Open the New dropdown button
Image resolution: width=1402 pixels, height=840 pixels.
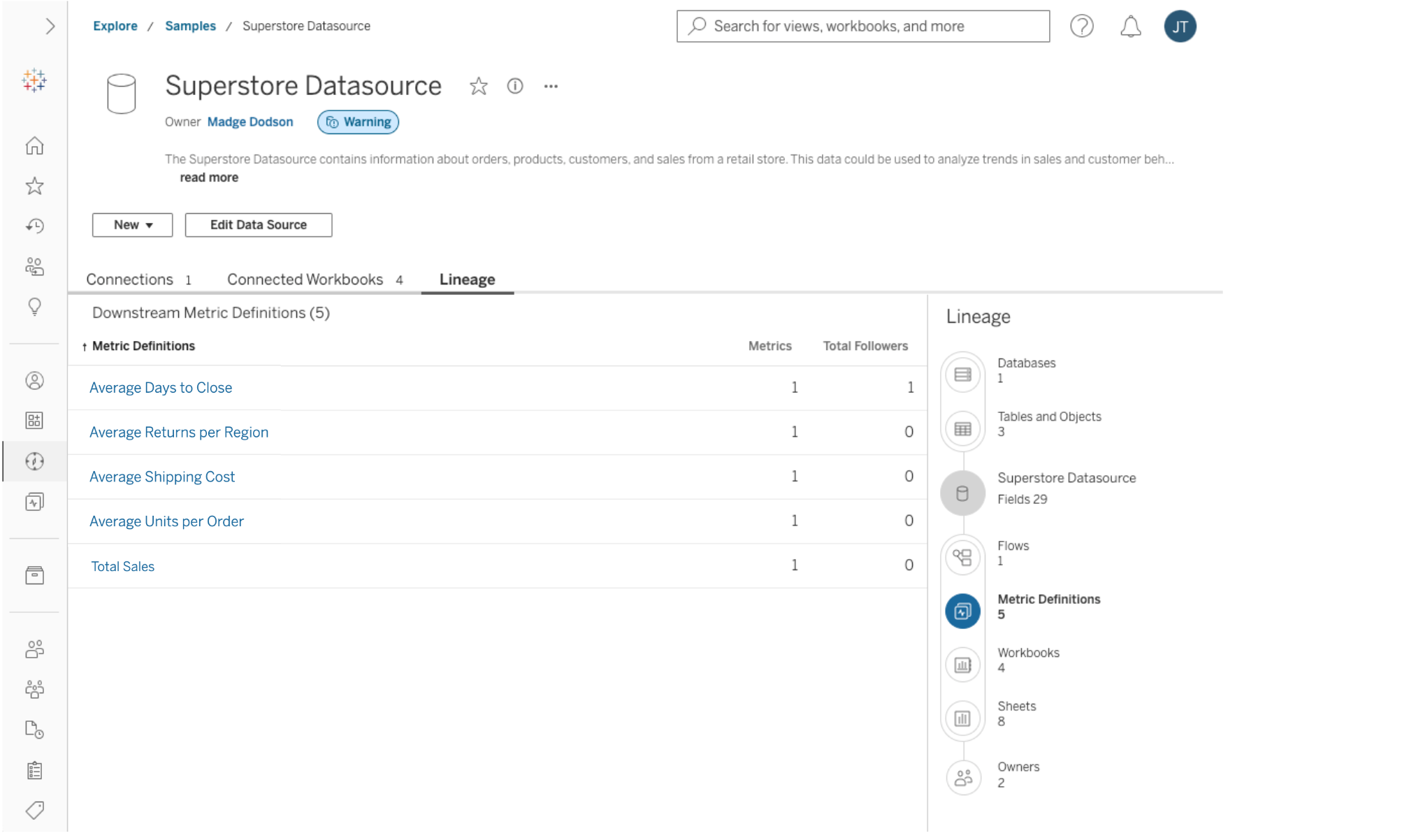[x=132, y=225]
